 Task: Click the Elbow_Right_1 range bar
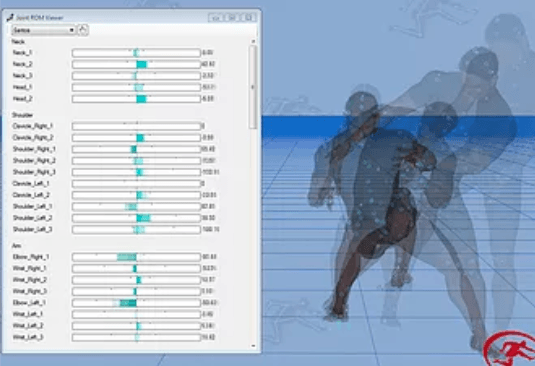[136, 257]
